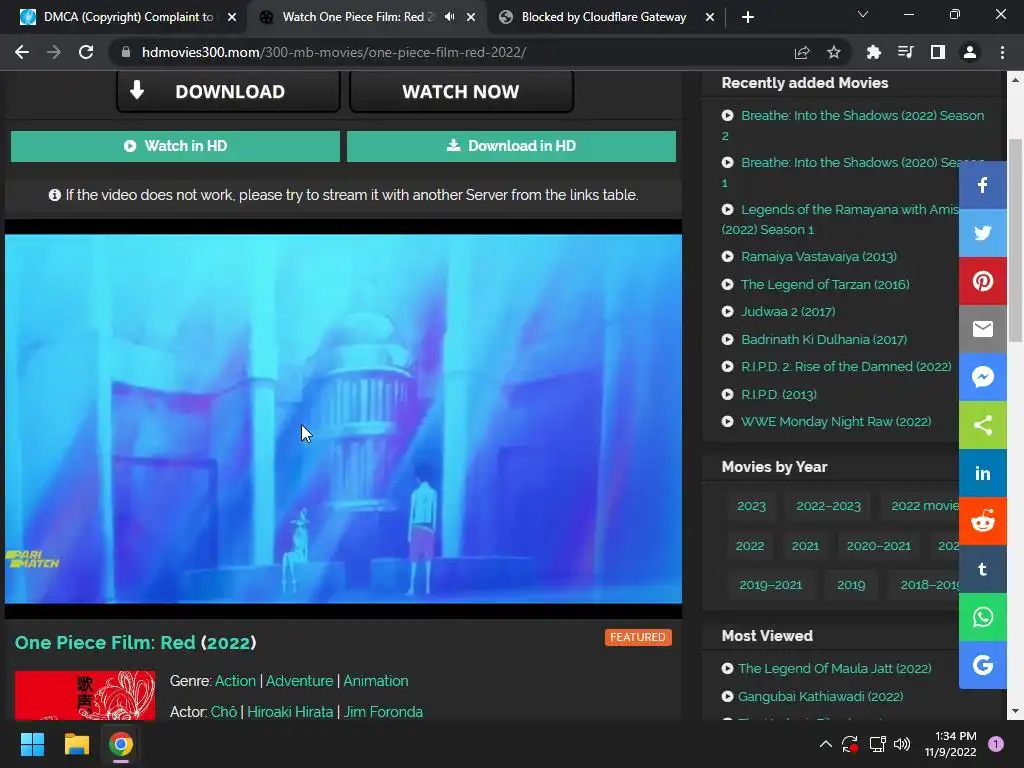Click the Watch in HD button
Screen dimensions: 1024x768
point(175,146)
